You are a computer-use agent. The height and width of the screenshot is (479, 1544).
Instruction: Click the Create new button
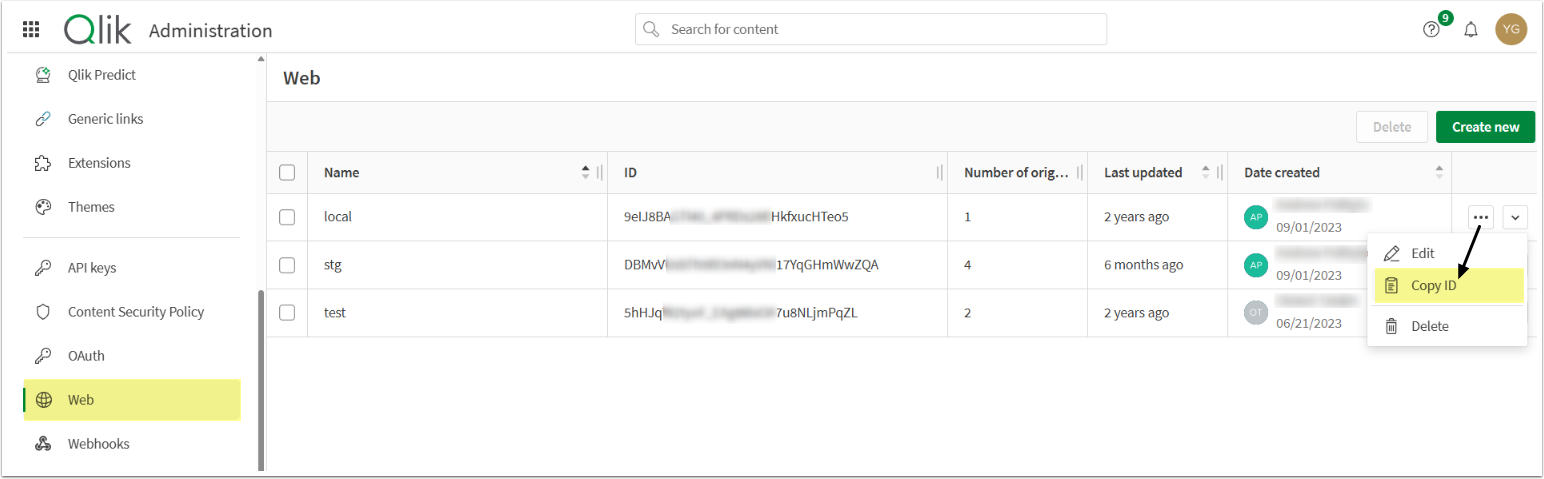(1485, 127)
